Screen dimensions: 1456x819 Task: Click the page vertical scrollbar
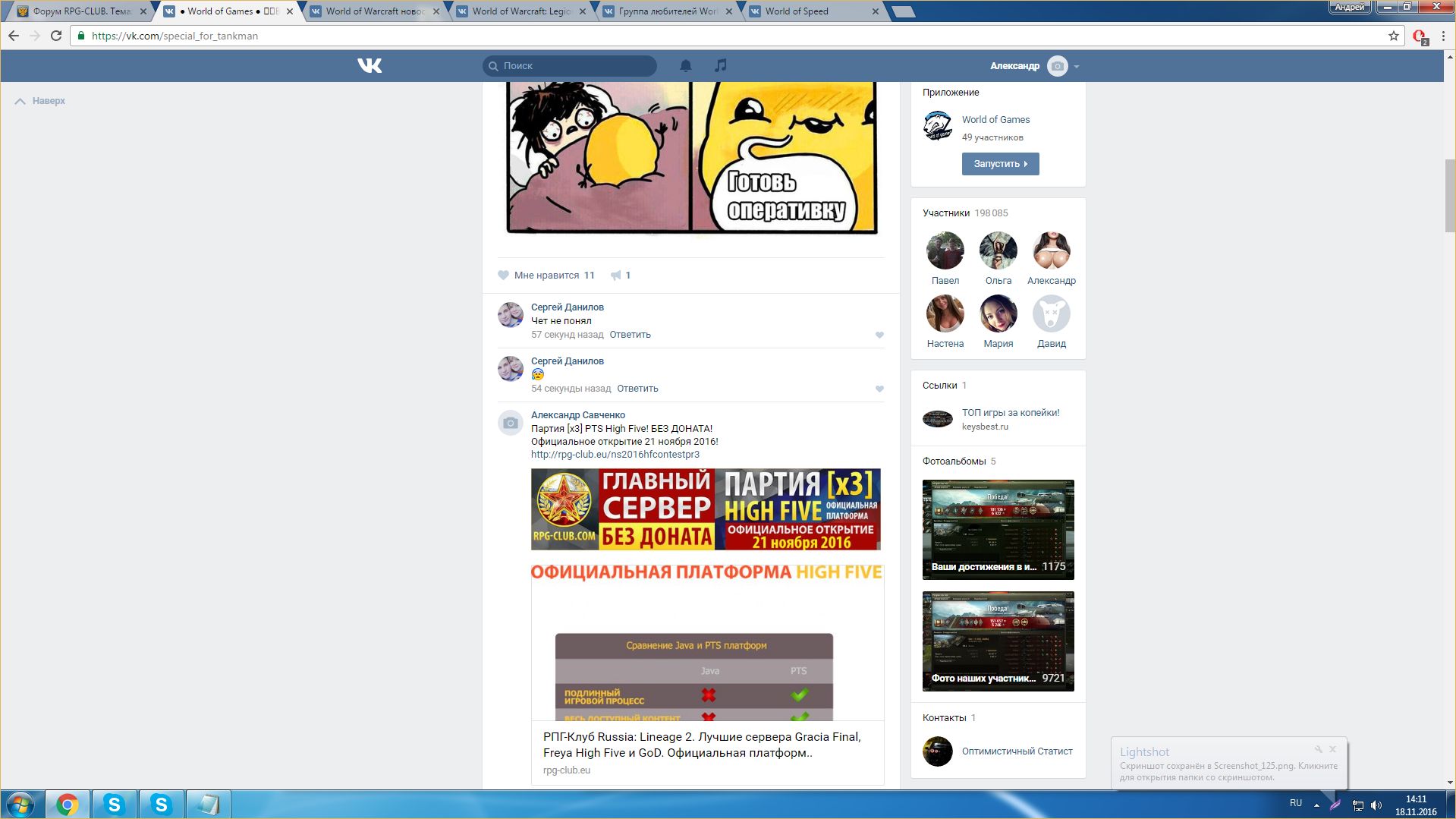[1449, 197]
